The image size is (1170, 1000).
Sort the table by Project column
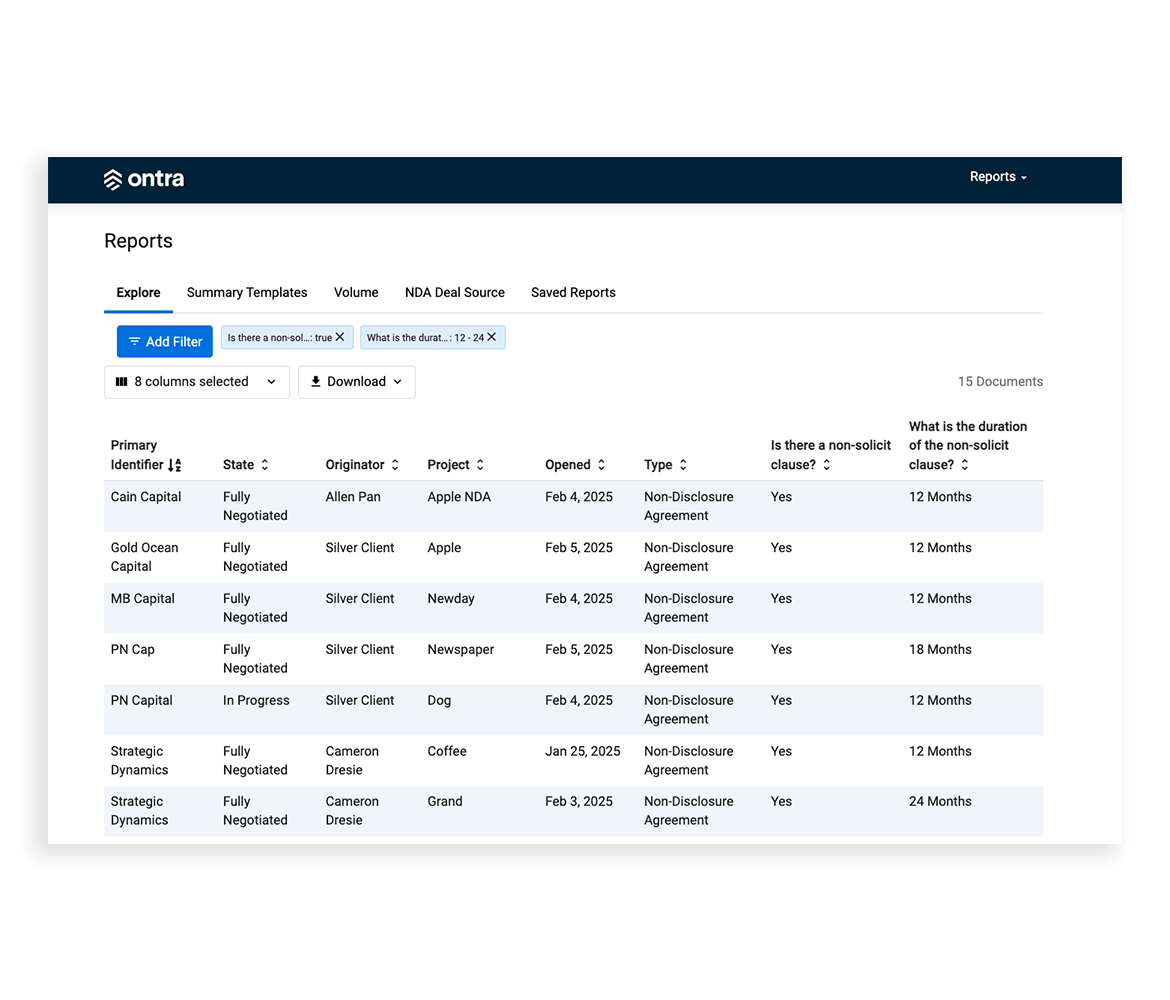(x=481, y=464)
